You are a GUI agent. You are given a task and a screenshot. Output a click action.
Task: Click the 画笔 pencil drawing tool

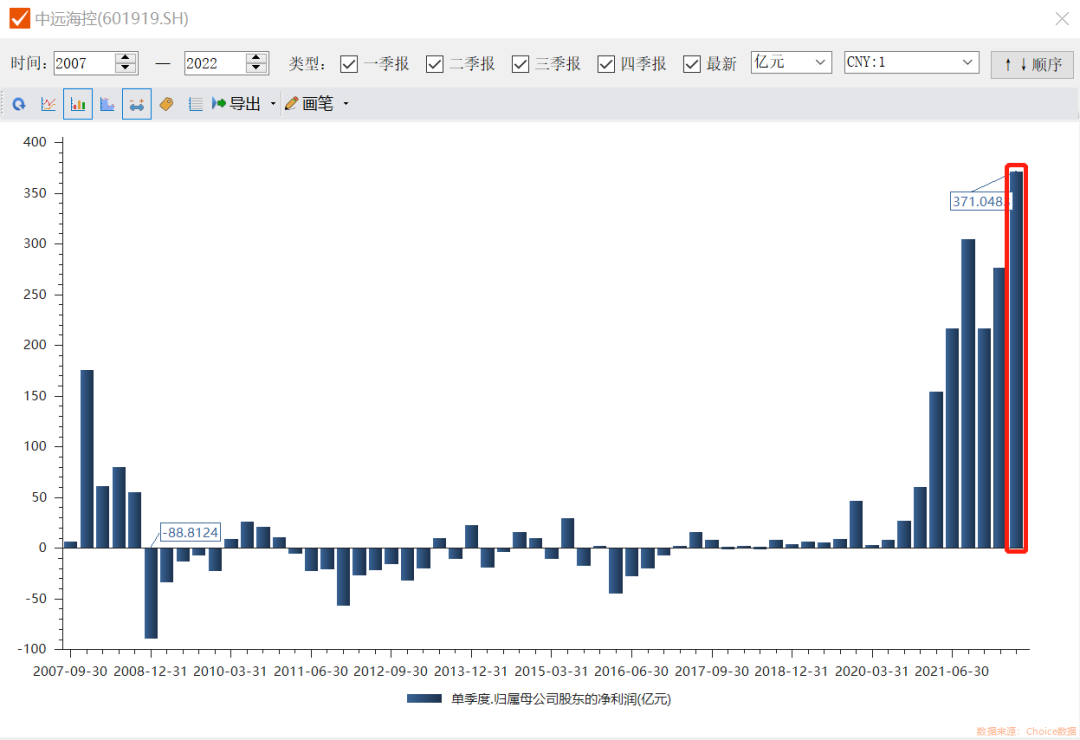pyautogui.click(x=310, y=104)
